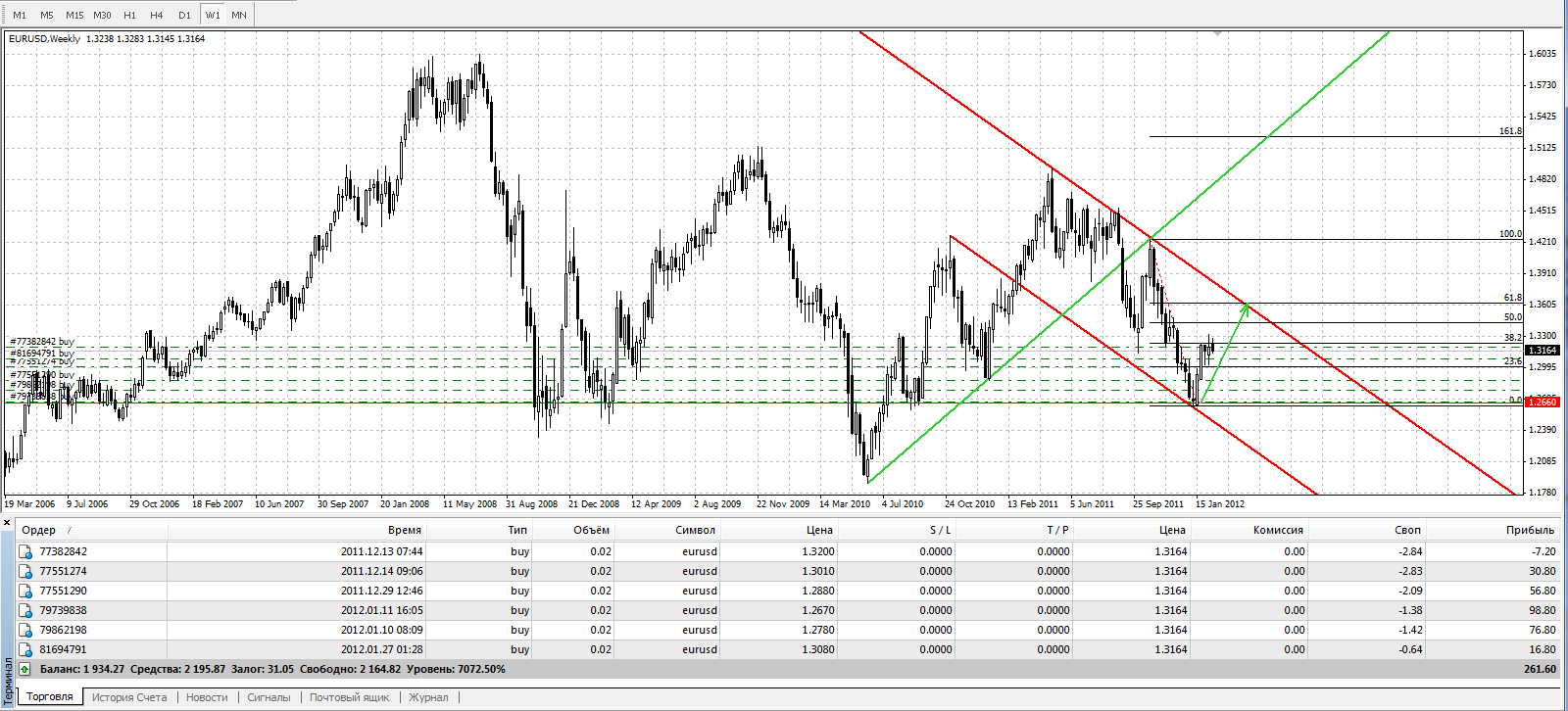Select the D1 timeframe button
Screen dimensions: 1568x711
click(184, 16)
